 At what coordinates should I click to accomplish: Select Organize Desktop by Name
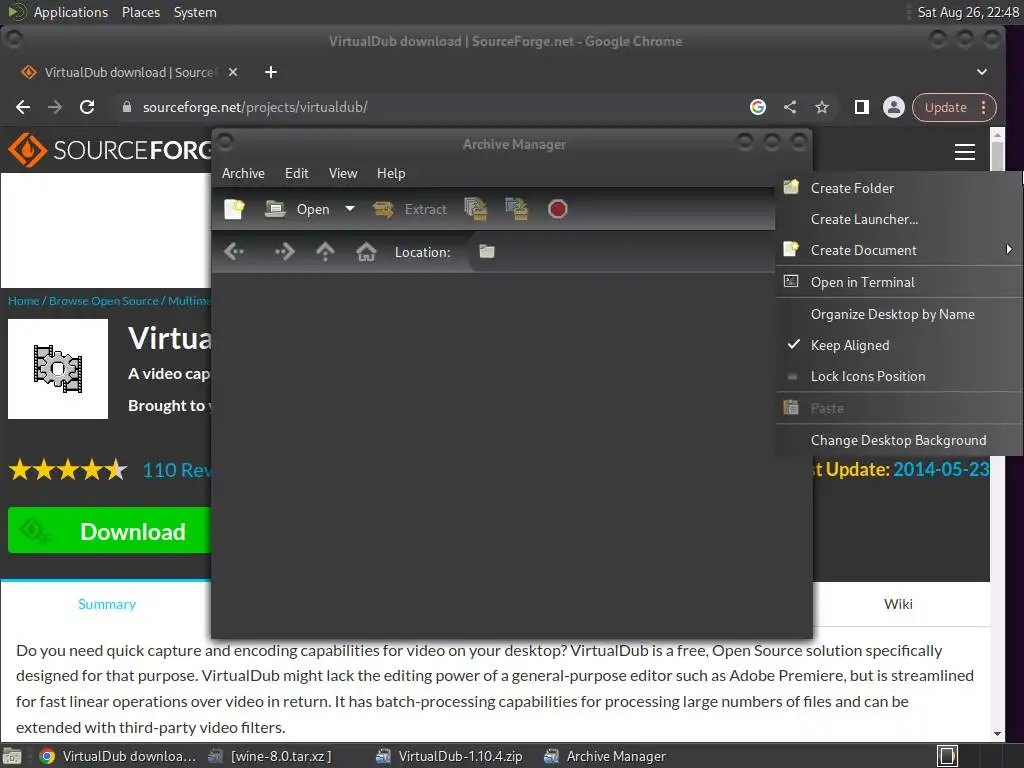[x=899, y=314]
